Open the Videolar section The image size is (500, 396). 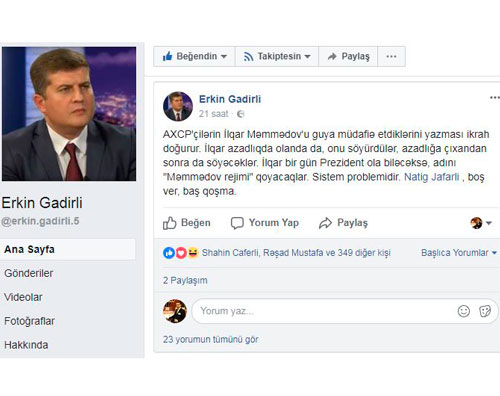23,297
